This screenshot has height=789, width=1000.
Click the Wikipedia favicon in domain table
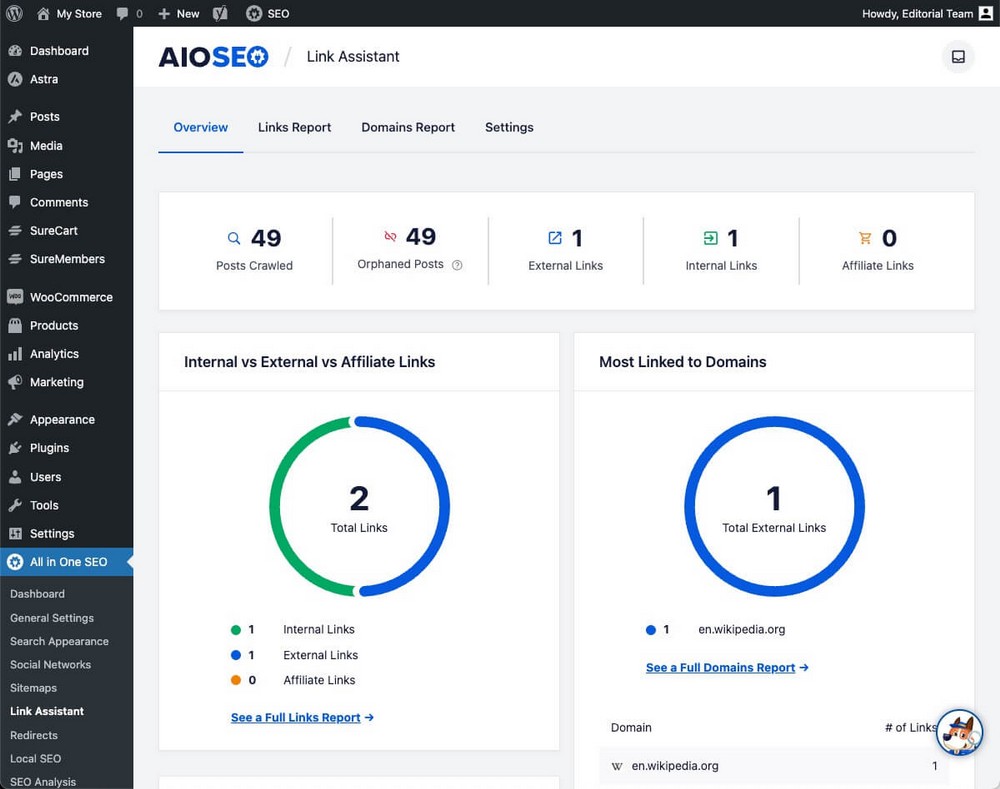point(617,766)
